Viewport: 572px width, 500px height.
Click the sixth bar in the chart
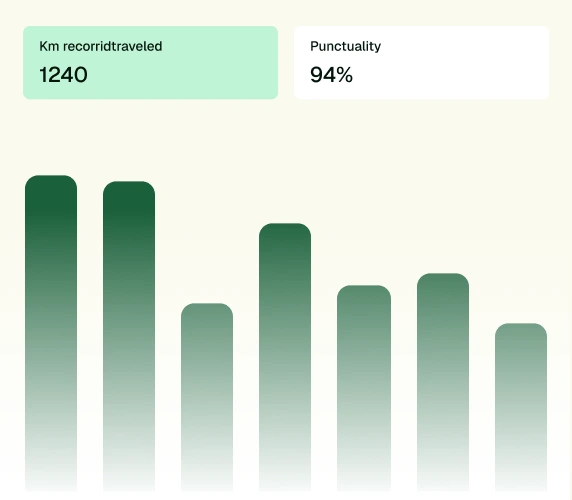443,382
